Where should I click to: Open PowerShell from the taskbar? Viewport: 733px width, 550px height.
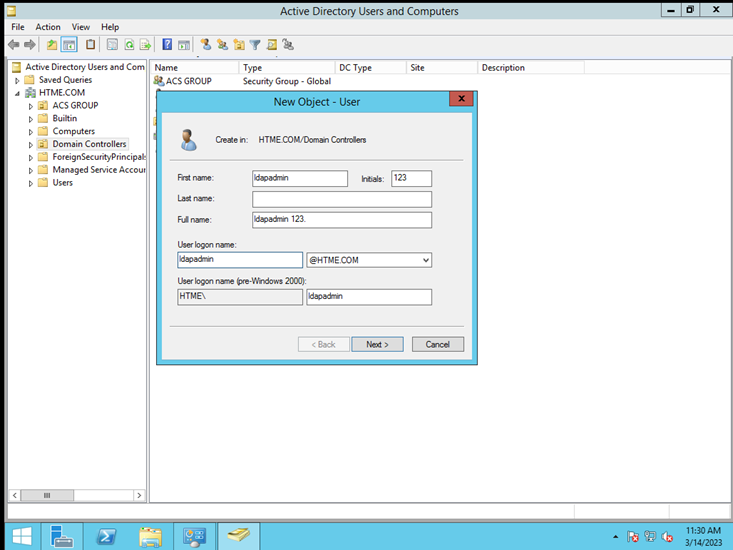point(106,536)
